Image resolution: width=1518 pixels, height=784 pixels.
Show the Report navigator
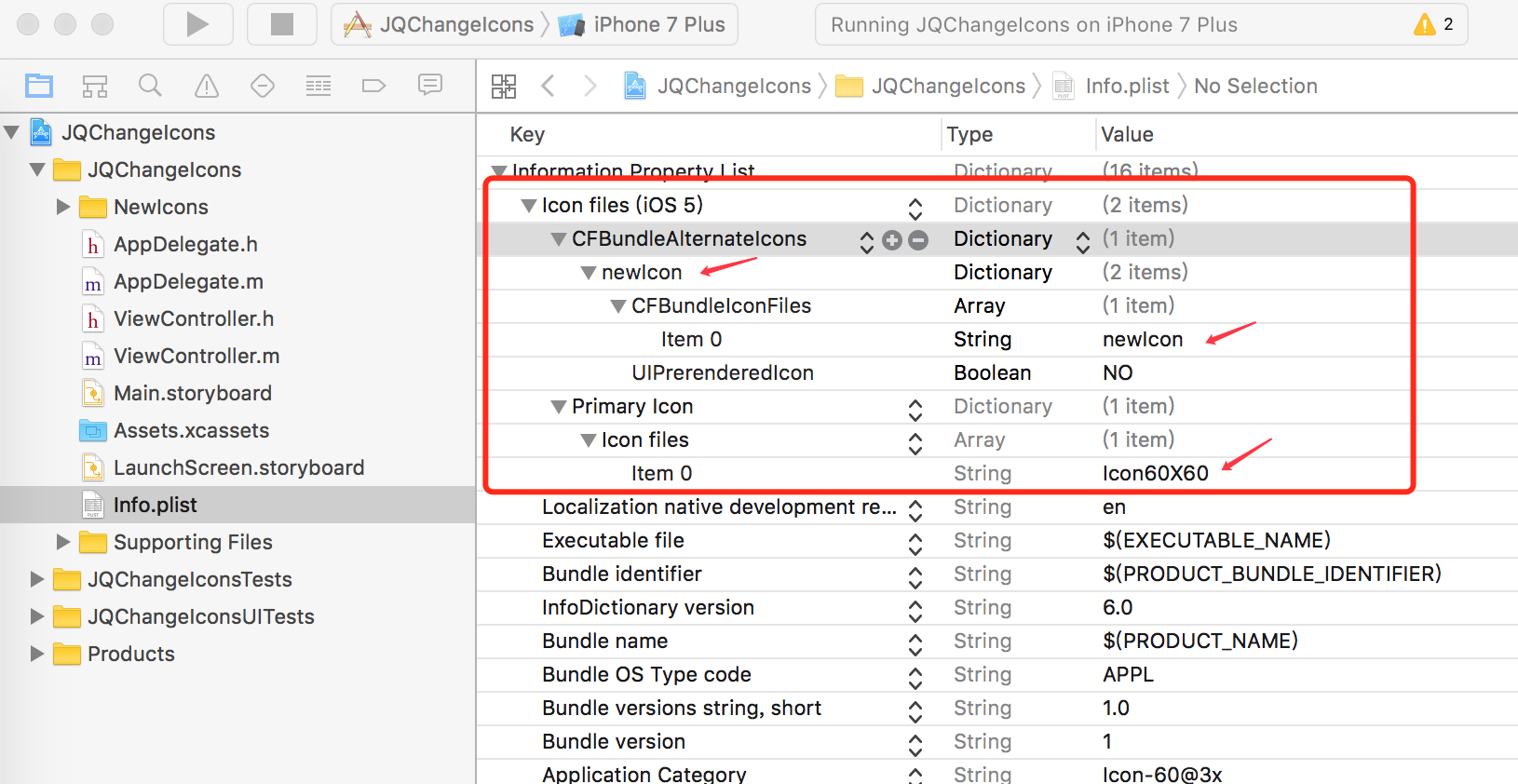pyautogui.click(x=430, y=86)
